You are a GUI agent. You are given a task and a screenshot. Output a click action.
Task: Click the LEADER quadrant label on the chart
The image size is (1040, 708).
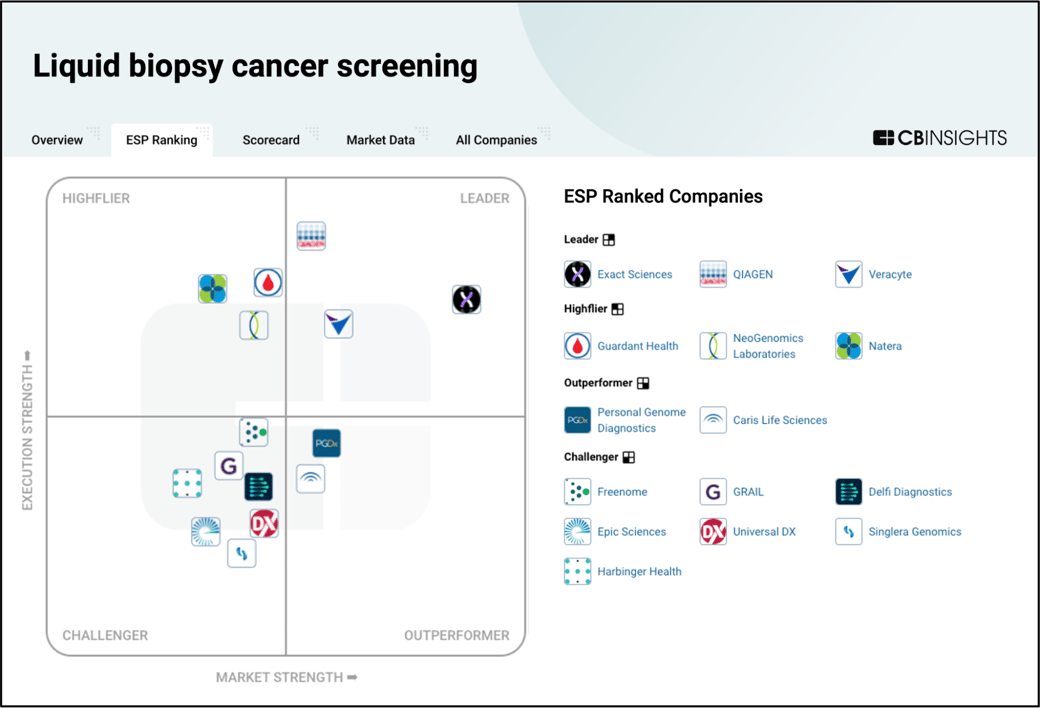485,198
